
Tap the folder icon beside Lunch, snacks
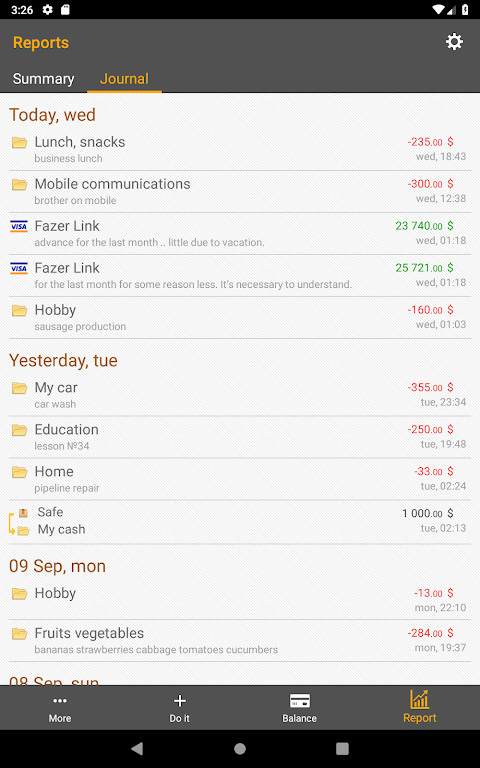(x=19, y=143)
